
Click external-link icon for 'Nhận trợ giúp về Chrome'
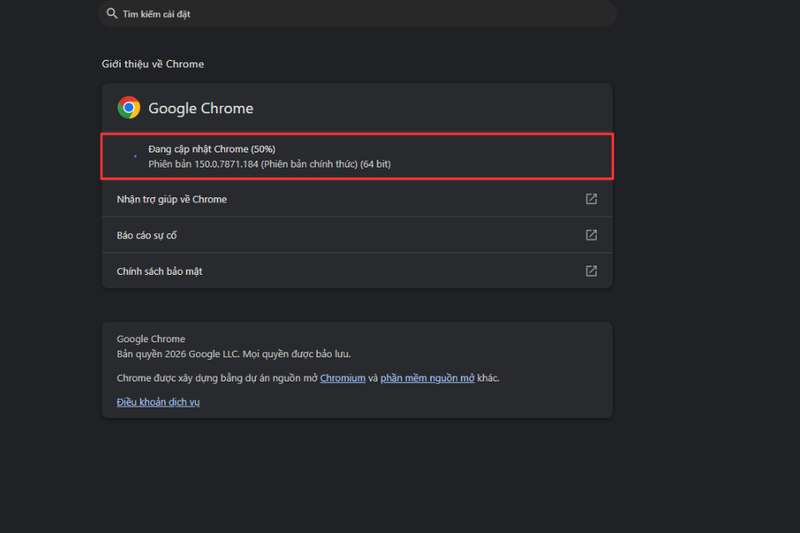[x=591, y=199]
